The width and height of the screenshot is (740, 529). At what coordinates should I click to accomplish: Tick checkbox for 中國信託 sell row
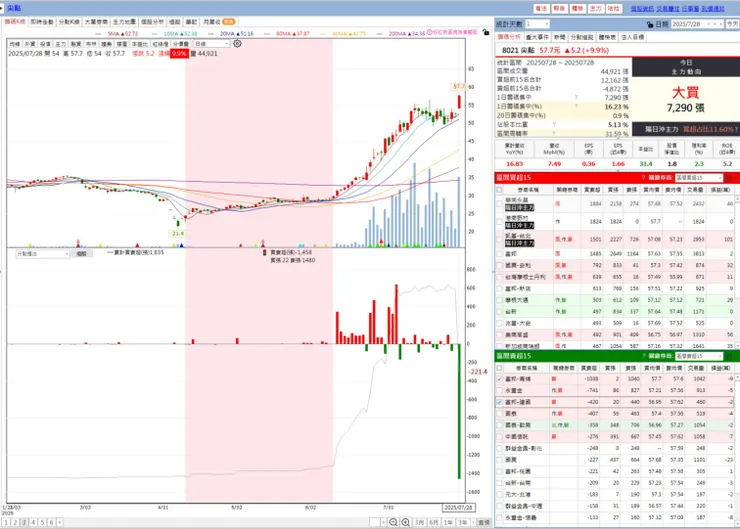point(499,437)
